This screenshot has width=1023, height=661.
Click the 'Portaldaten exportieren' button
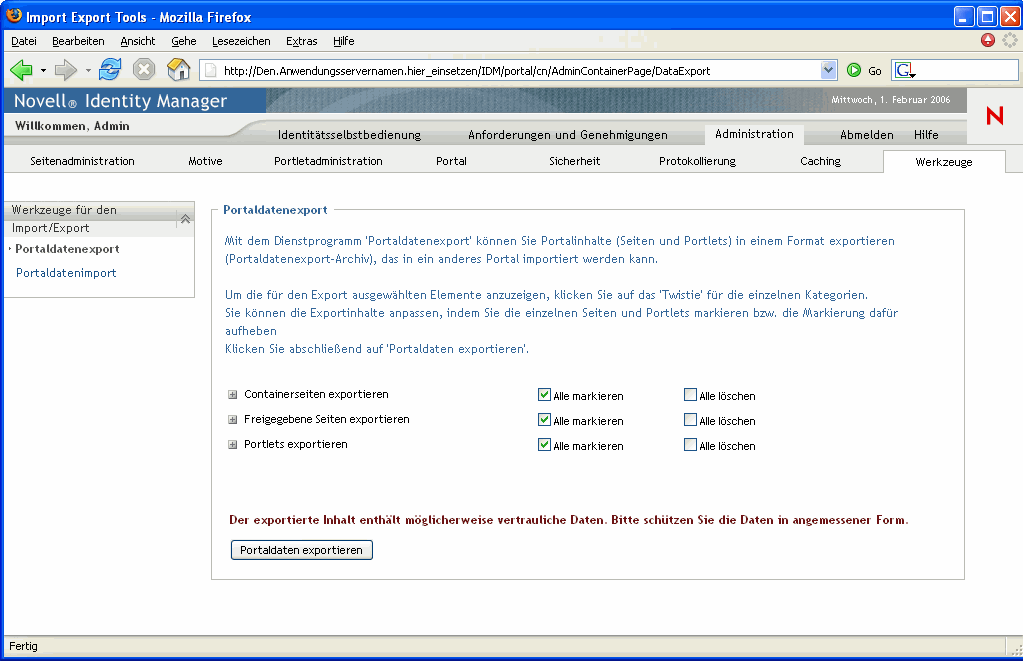(301, 550)
